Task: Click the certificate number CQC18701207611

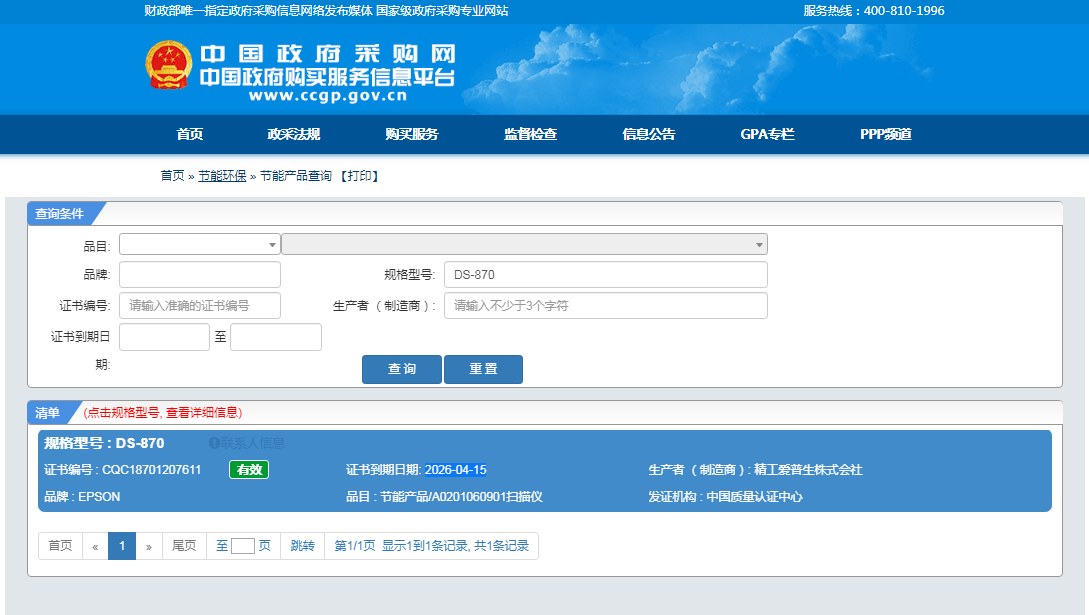Action: (151, 470)
